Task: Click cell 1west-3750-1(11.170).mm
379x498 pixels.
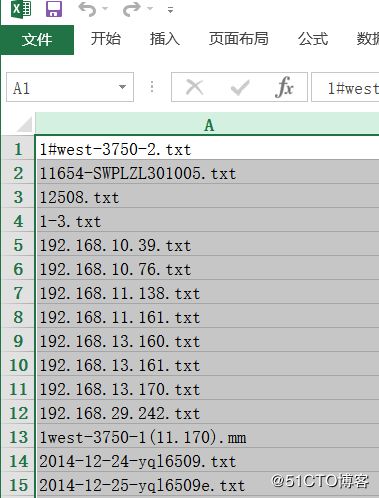Action: point(207,437)
